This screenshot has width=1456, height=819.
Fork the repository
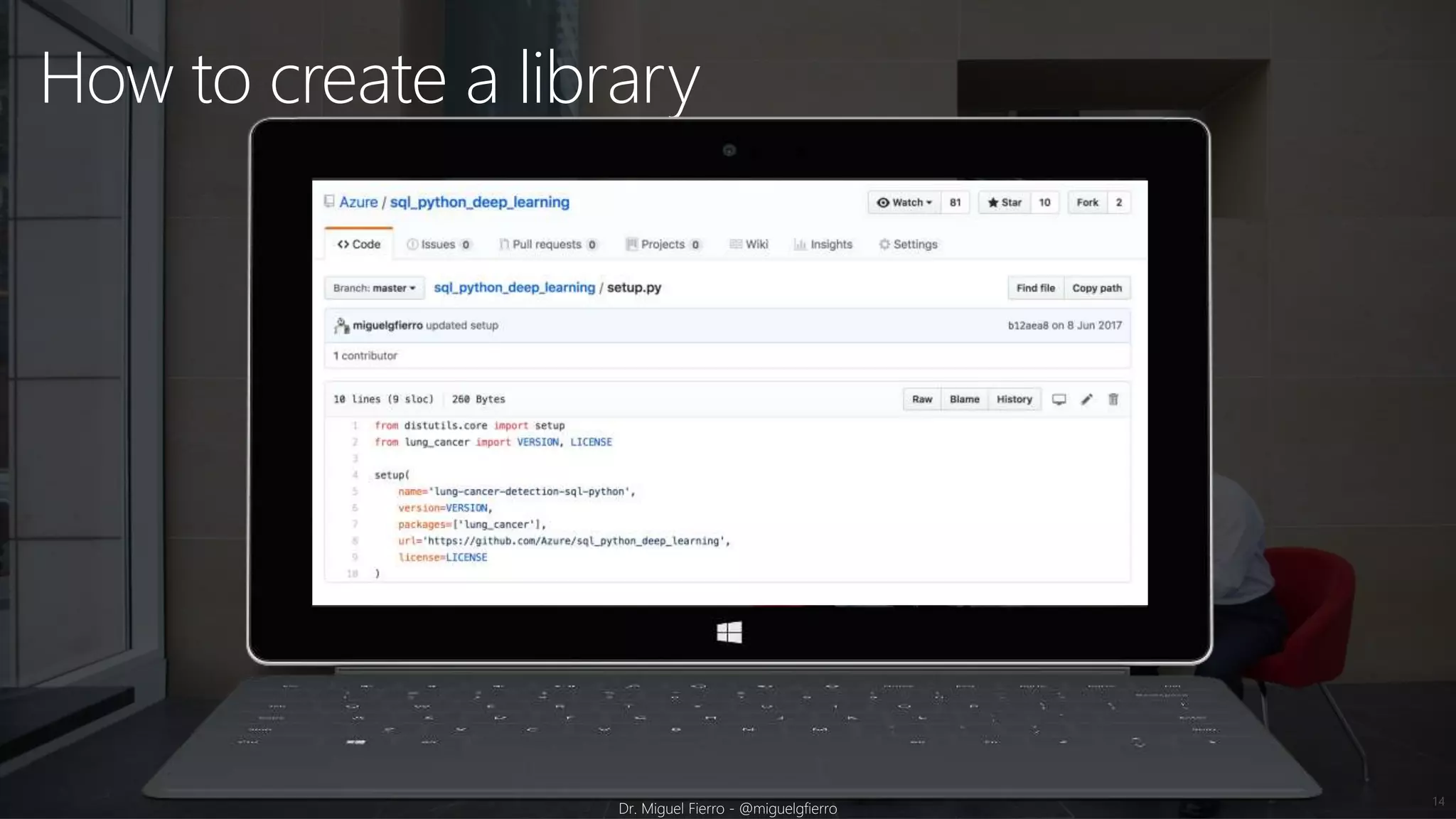(1087, 203)
